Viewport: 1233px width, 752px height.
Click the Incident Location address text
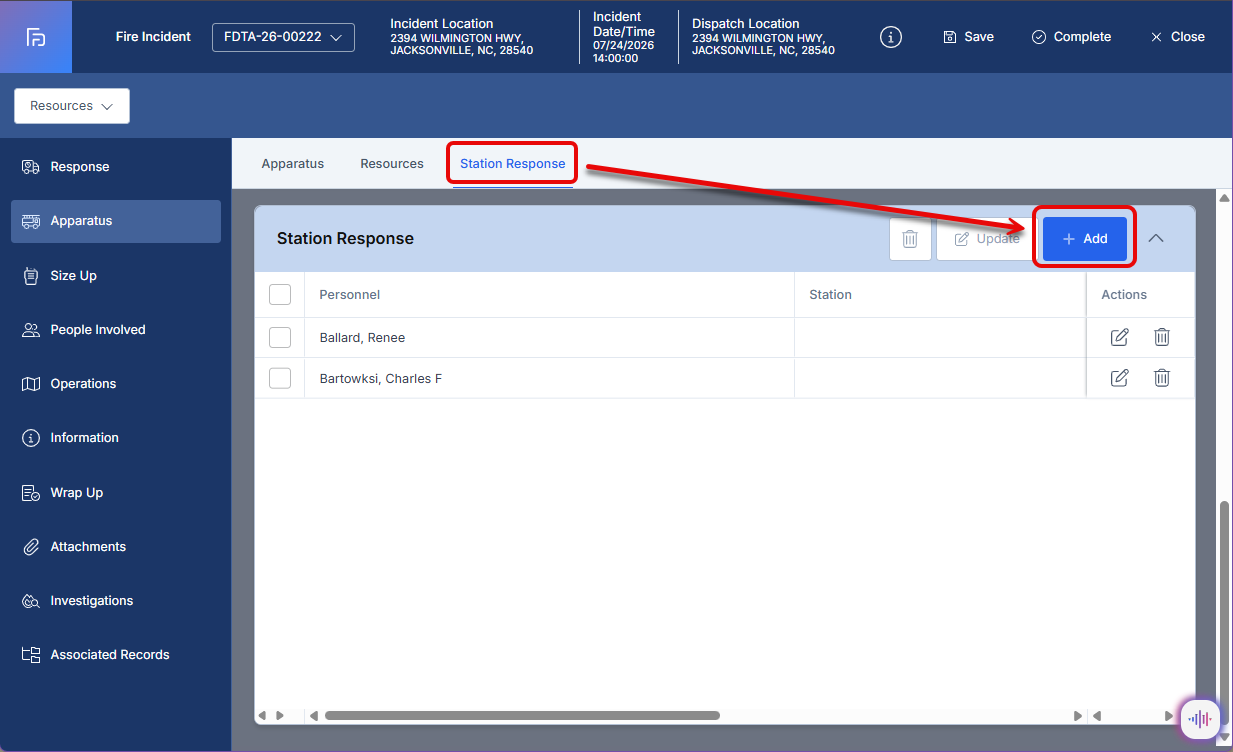pos(461,44)
